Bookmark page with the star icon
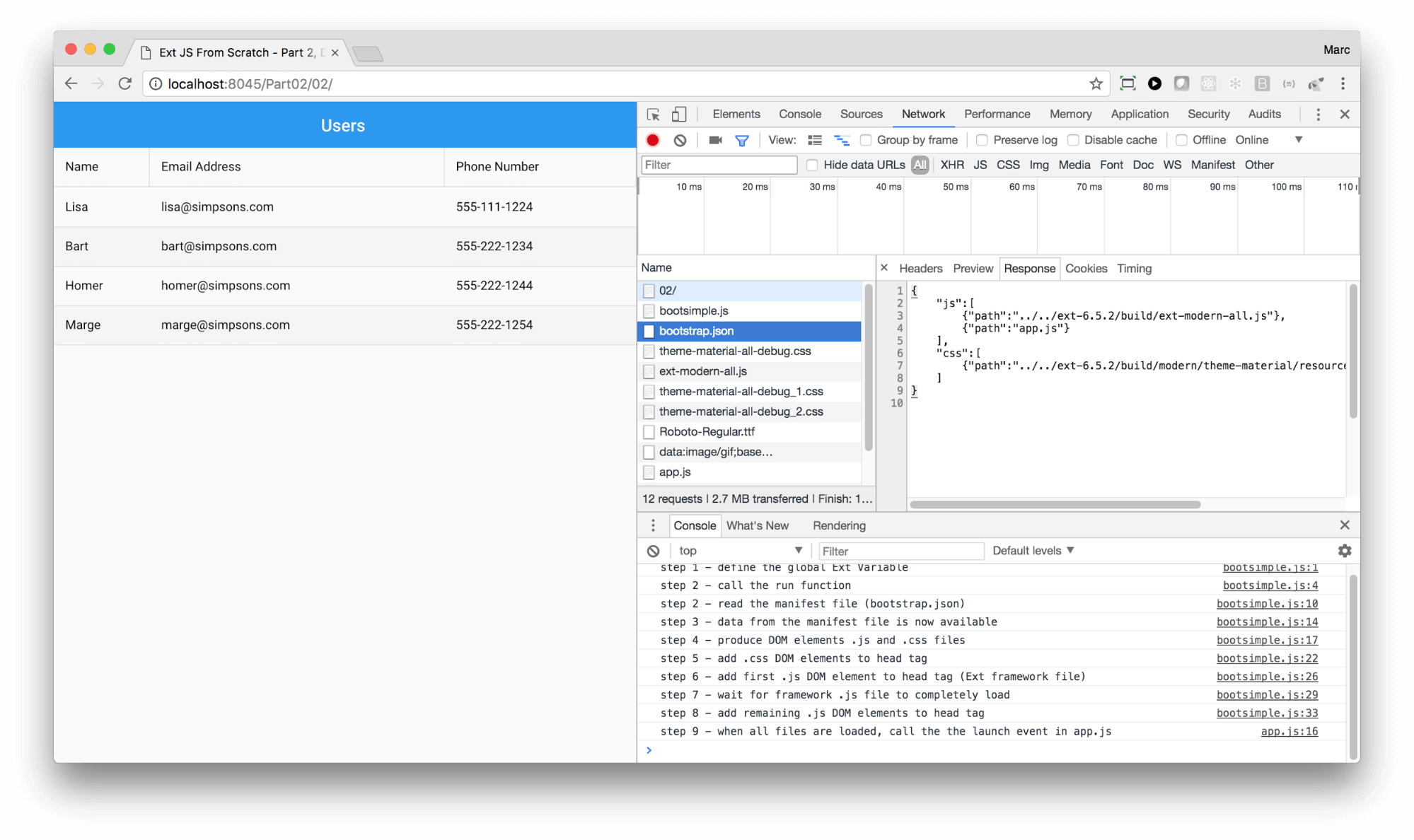The height and width of the screenshot is (840, 1414). (x=1096, y=83)
